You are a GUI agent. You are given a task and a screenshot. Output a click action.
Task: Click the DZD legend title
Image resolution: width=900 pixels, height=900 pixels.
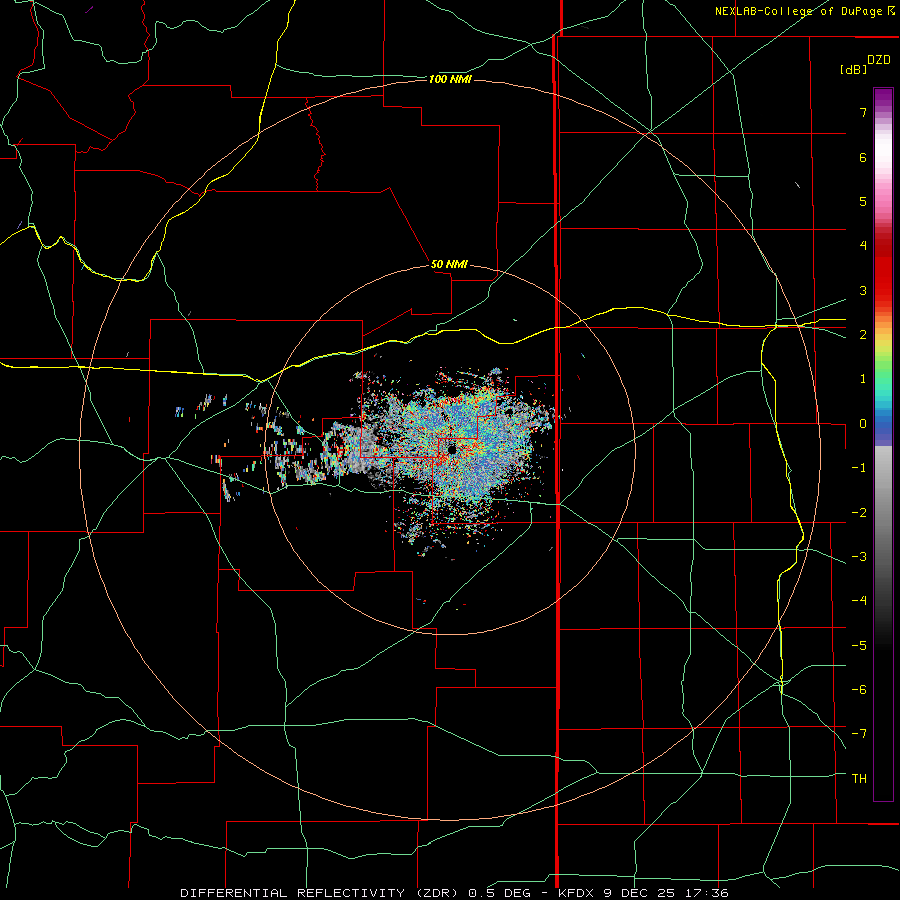pyautogui.click(x=879, y=60)
